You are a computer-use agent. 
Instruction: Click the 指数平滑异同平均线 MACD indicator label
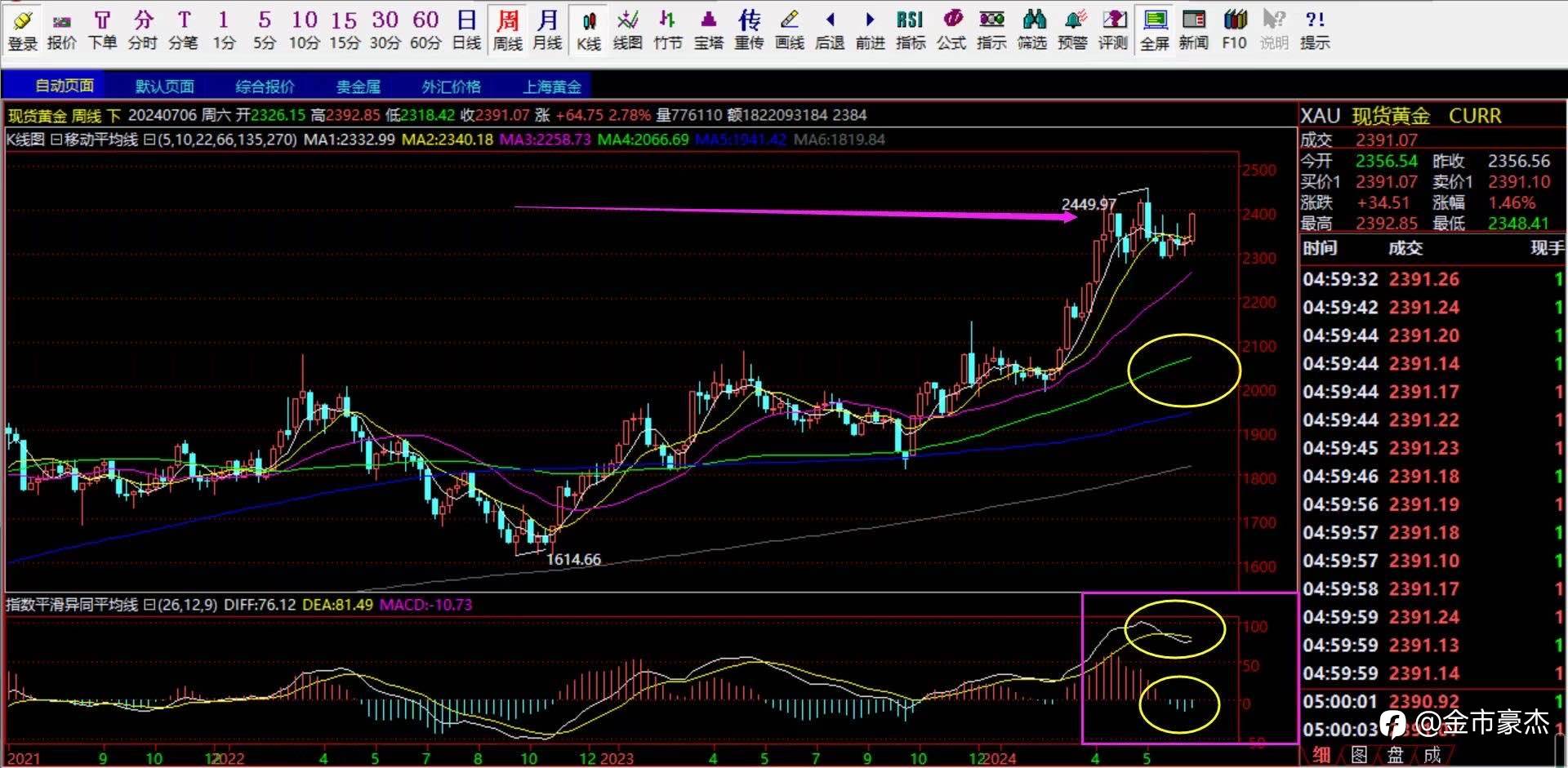tap(72, 605)
